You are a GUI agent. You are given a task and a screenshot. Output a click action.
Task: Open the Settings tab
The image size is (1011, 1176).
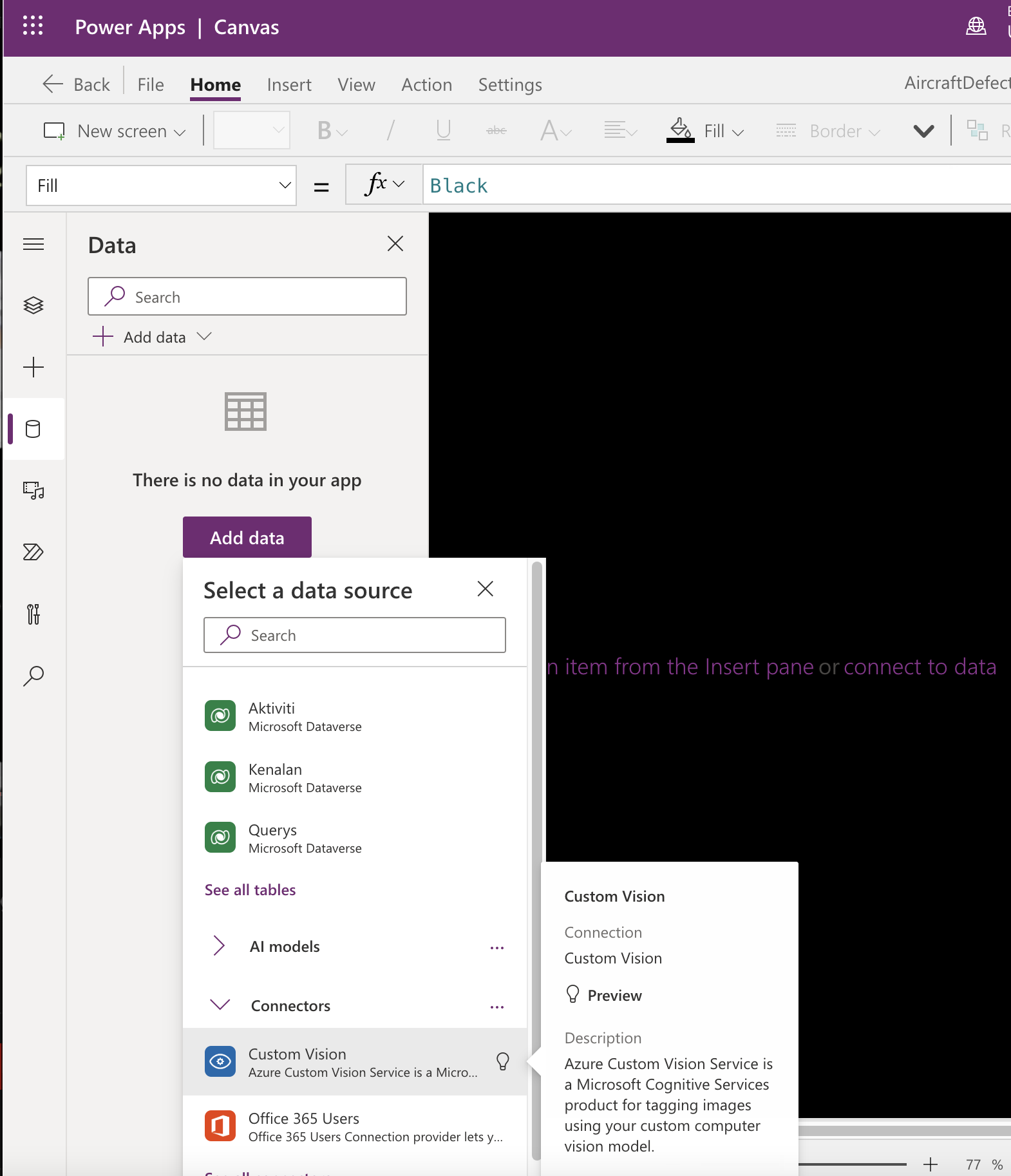510,84
